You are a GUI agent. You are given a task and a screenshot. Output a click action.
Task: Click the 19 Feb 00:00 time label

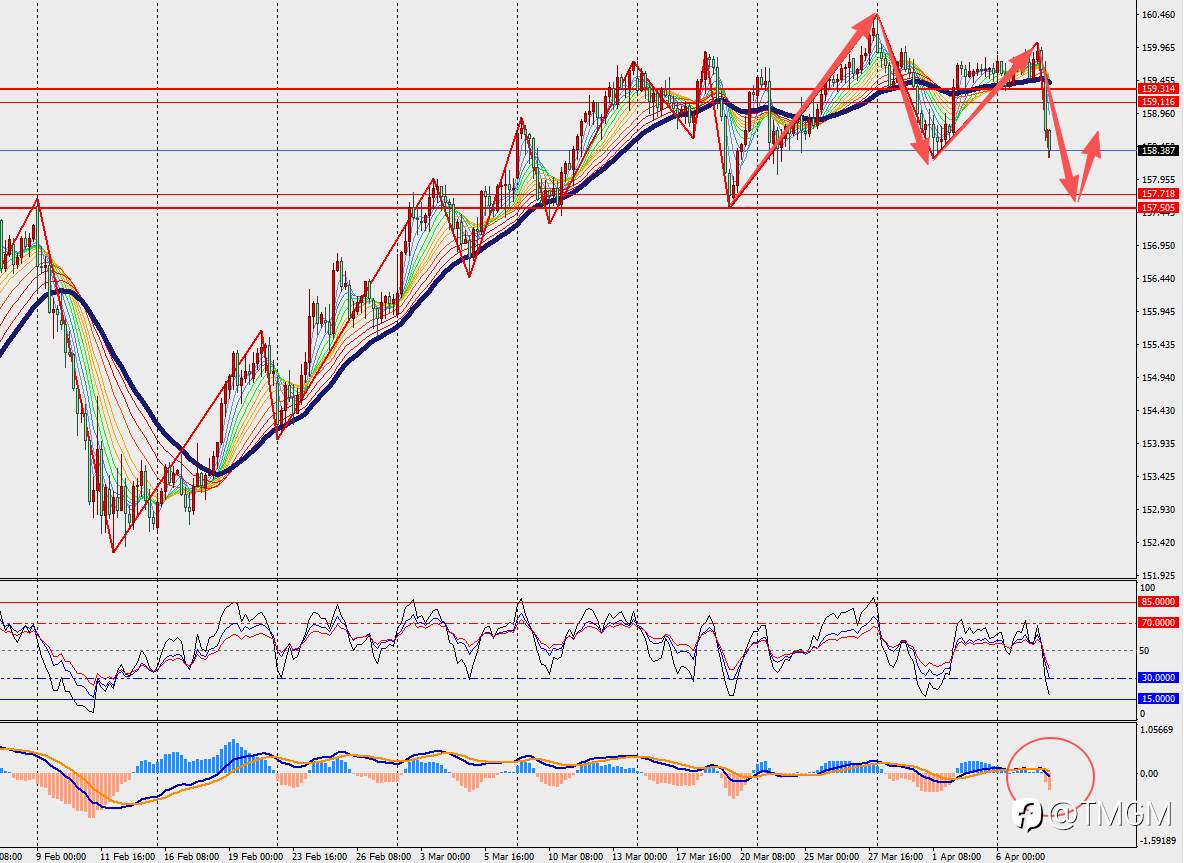click(x=255, y=856)
